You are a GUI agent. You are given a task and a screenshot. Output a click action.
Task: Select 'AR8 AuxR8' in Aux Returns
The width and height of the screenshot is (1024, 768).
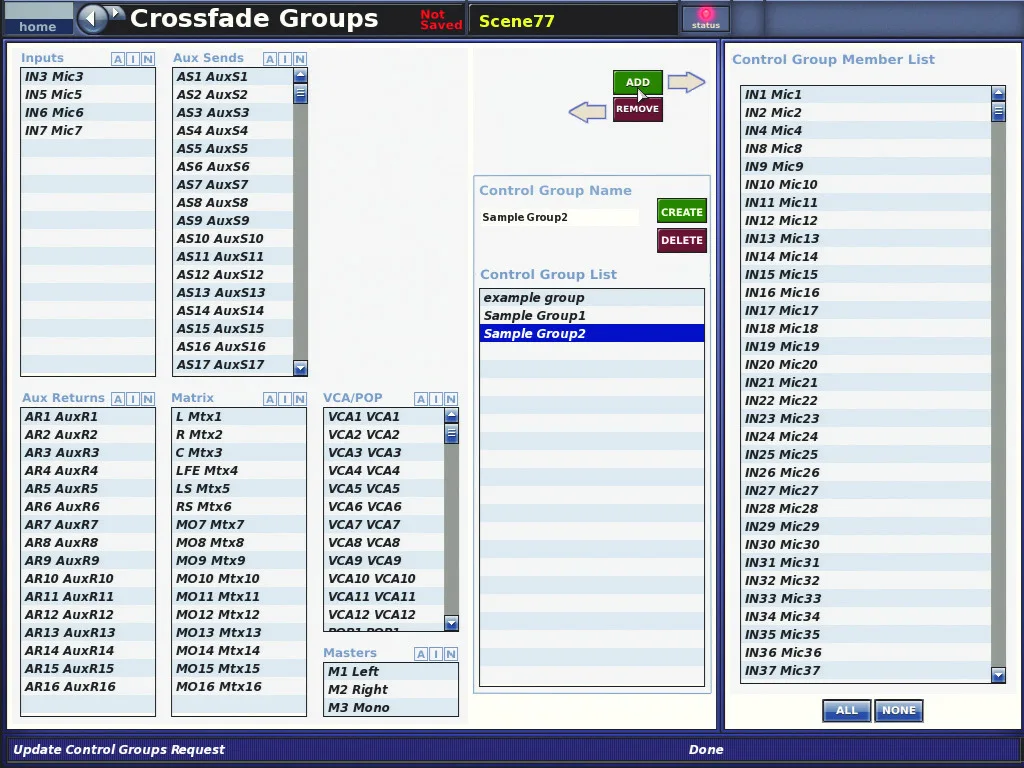tap(88, 542)
